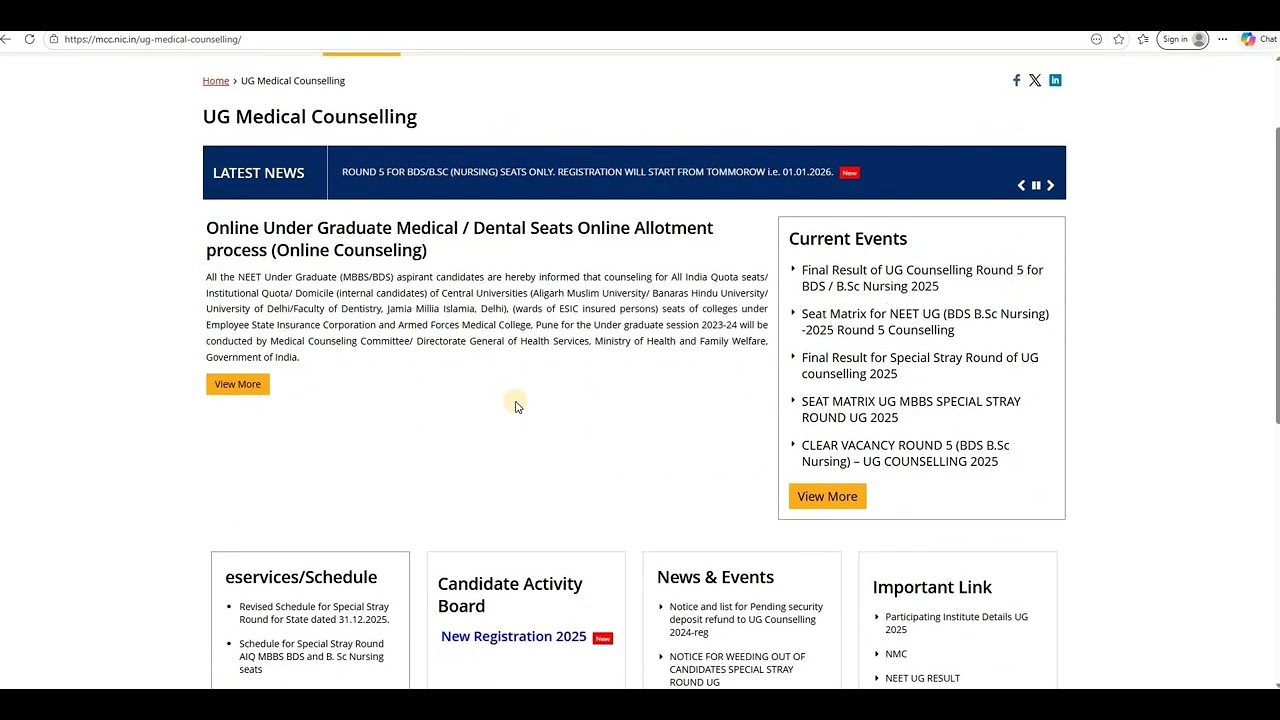Show next news ticker item

tap(1050, 185)
